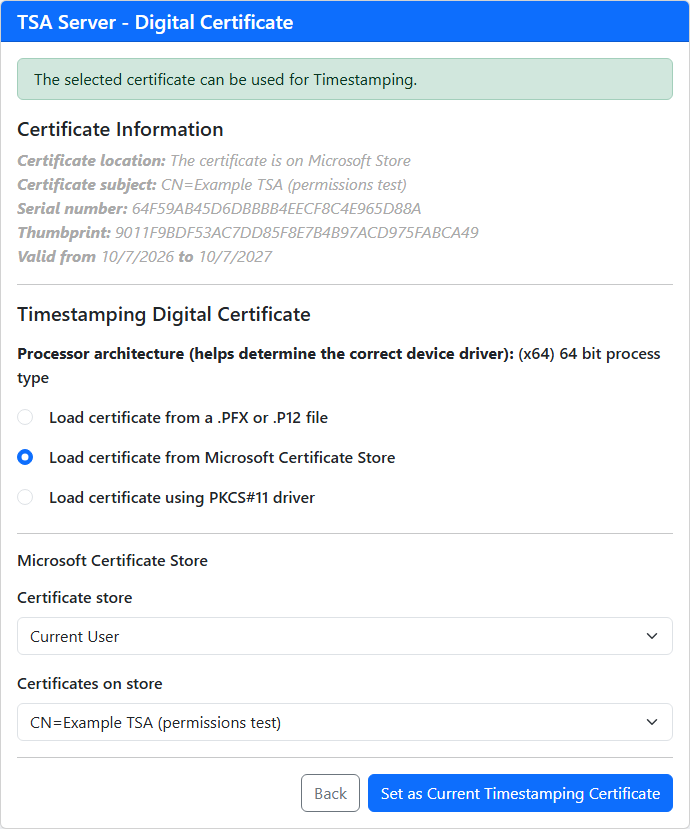
Task: Click the Certificate store field label
Action: click(75, 597)
